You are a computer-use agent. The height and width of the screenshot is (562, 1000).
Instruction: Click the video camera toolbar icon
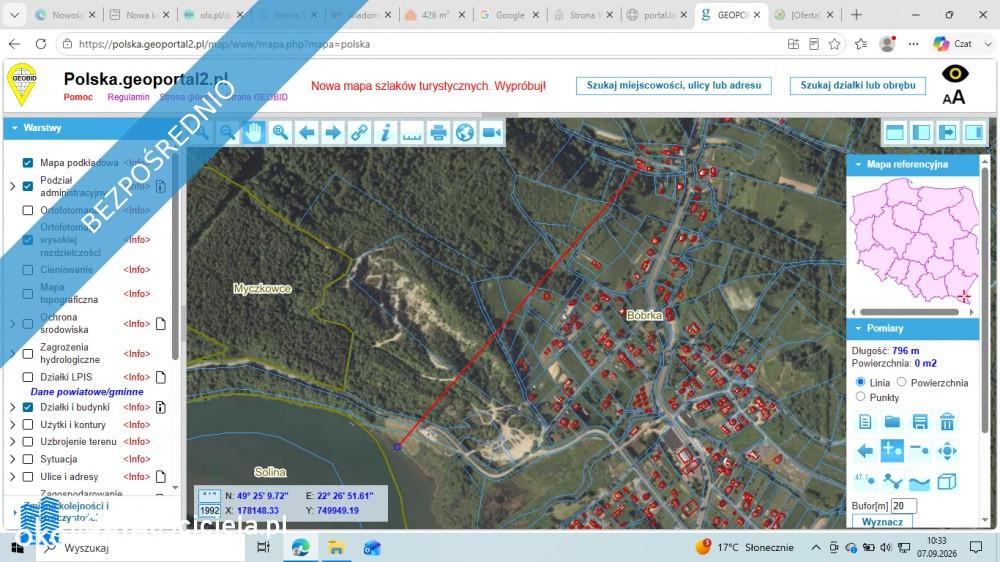(x=492, y=133)
